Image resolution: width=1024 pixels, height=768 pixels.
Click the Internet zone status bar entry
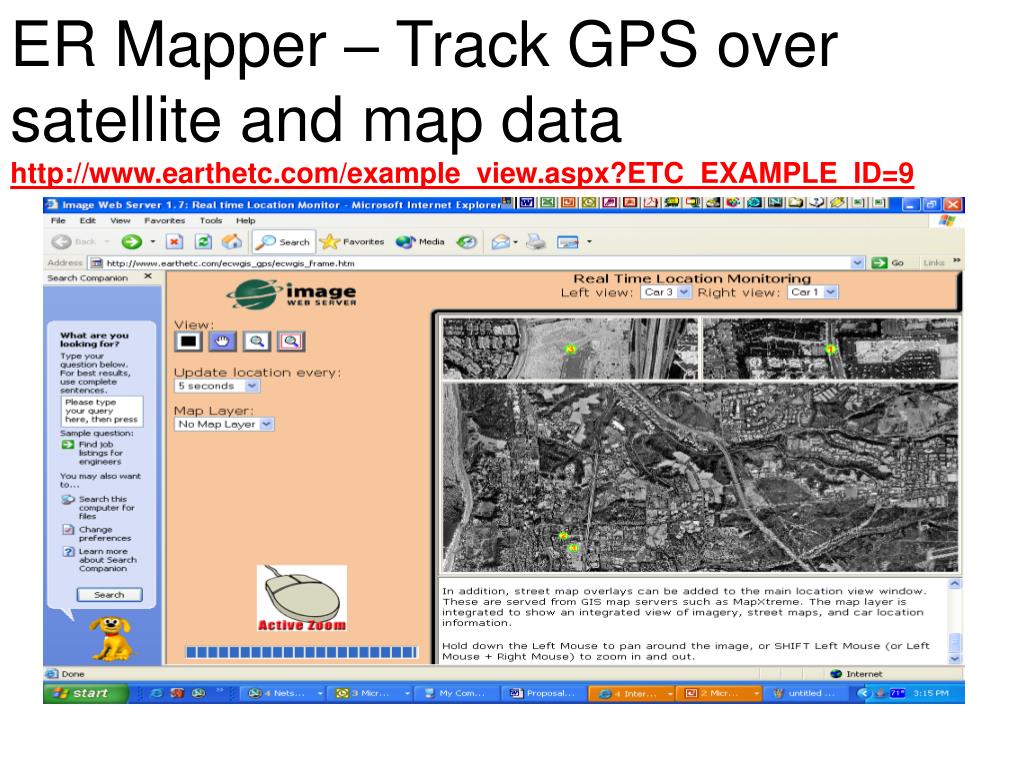pos(856,674)
